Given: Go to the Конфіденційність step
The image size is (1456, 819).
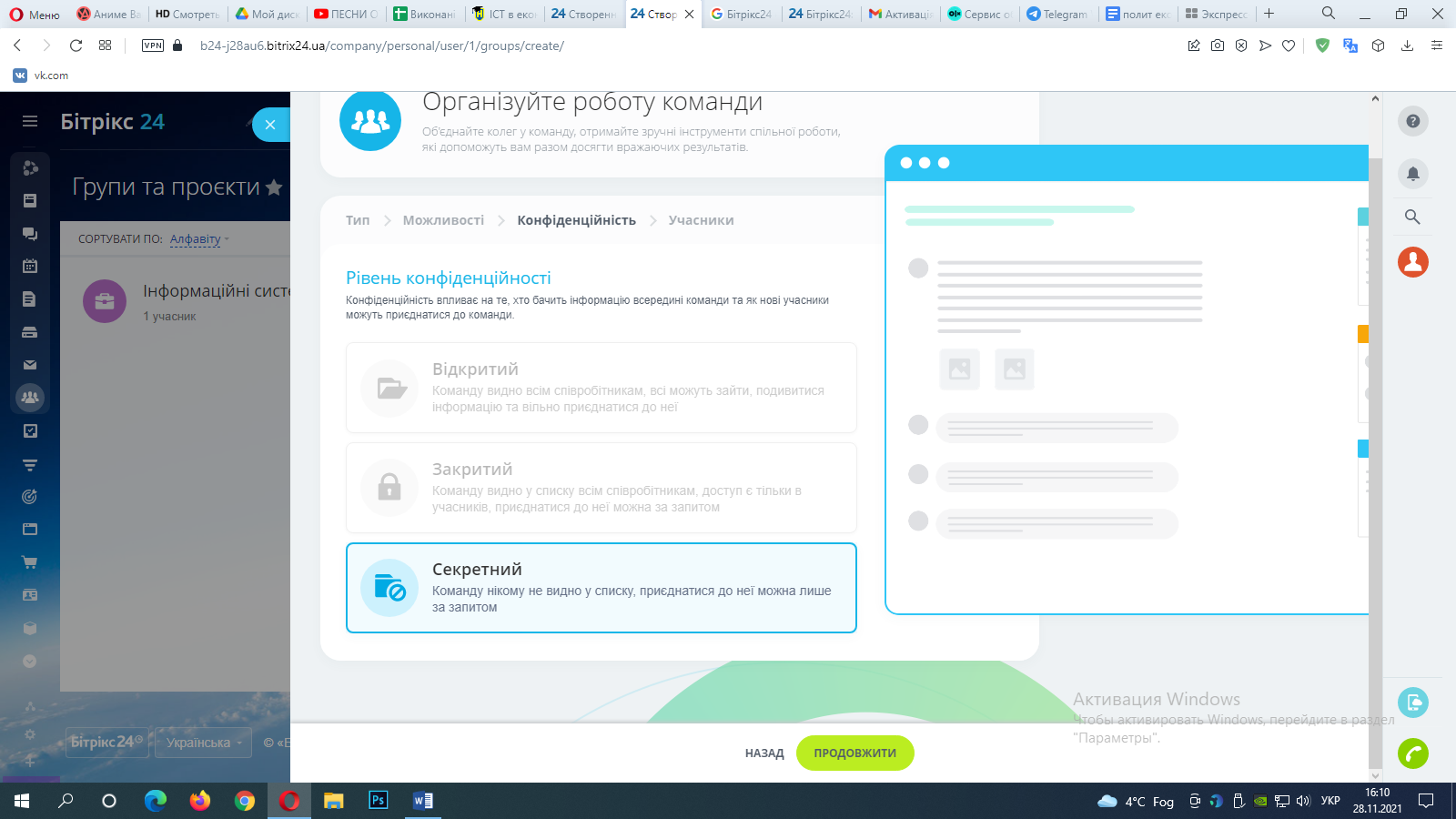Looking at the screenshot, I should (x=576, y=220).
